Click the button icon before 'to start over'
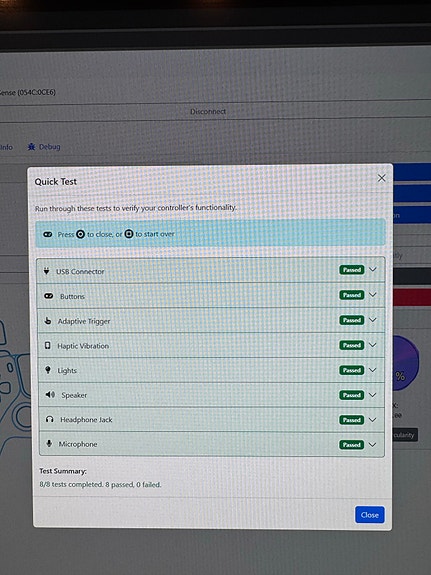Viewport: 431px width, 575px height. click(x=129, y=234)
